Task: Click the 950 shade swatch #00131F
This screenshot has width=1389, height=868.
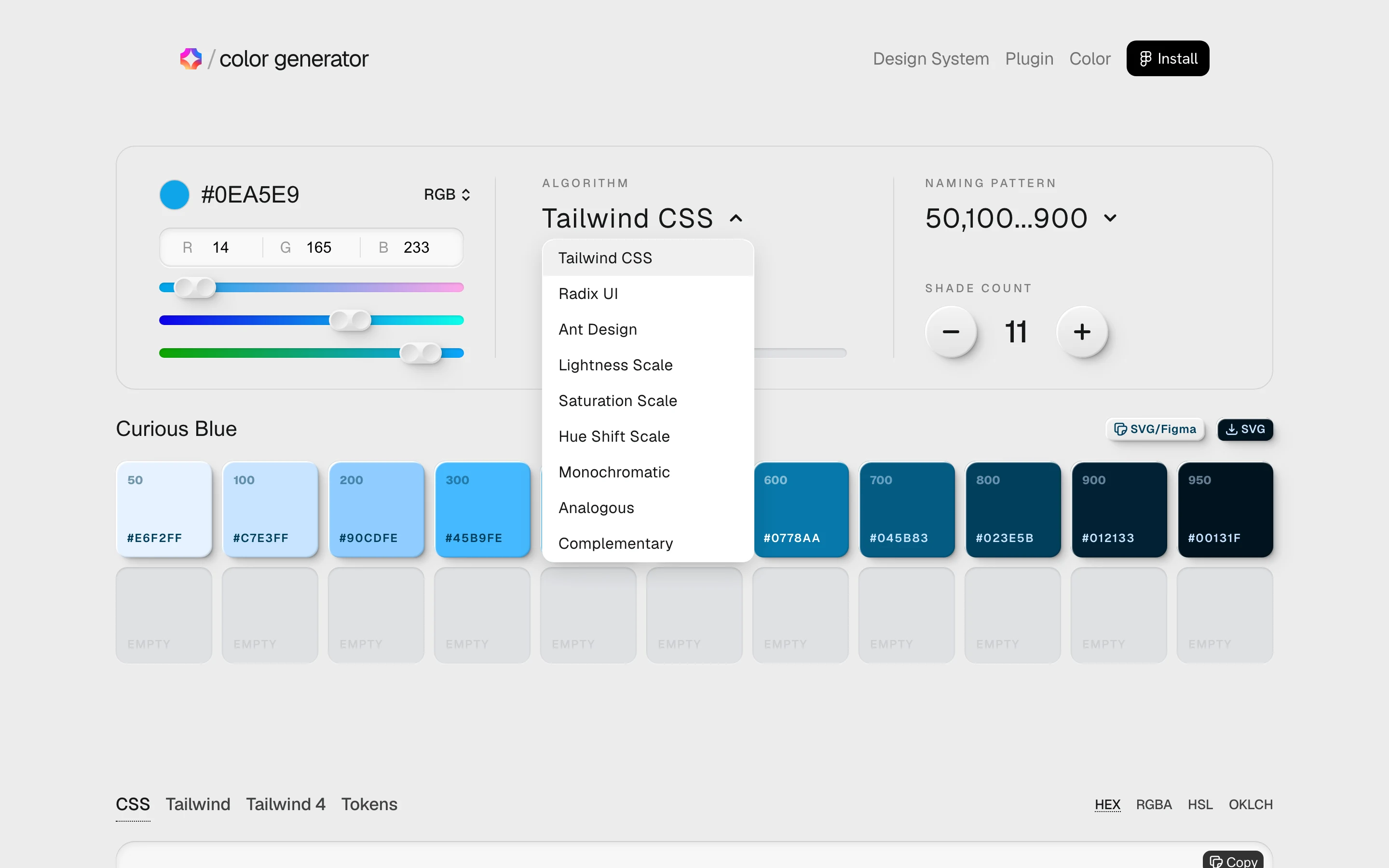Action: (x=1226, y=510)
